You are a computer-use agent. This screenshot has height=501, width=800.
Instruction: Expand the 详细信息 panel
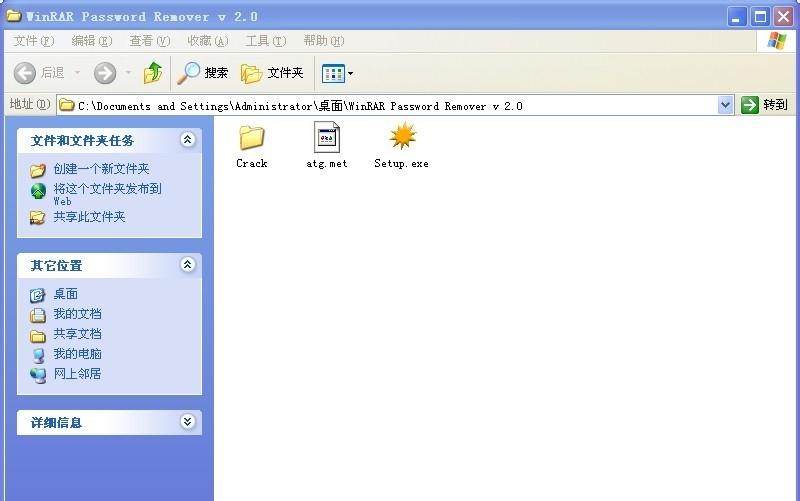(188, 421)
